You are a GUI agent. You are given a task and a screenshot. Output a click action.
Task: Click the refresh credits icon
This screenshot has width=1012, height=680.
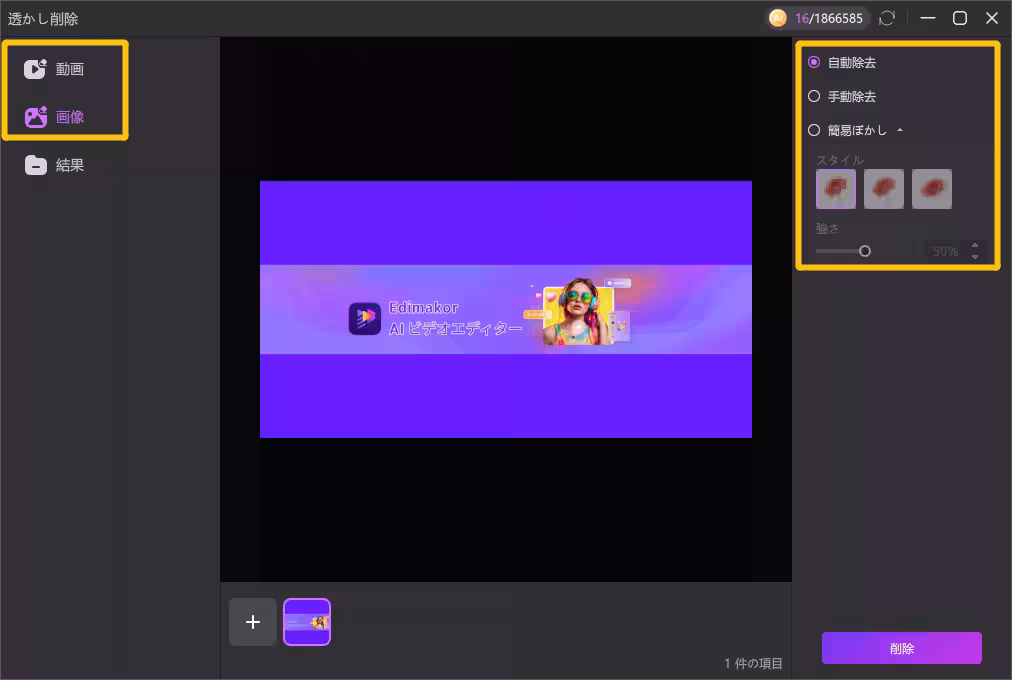coord(886,18)
